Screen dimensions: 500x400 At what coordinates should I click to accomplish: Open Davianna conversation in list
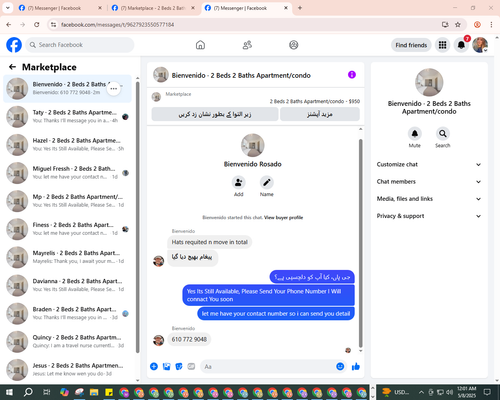(x=68, y=285)
